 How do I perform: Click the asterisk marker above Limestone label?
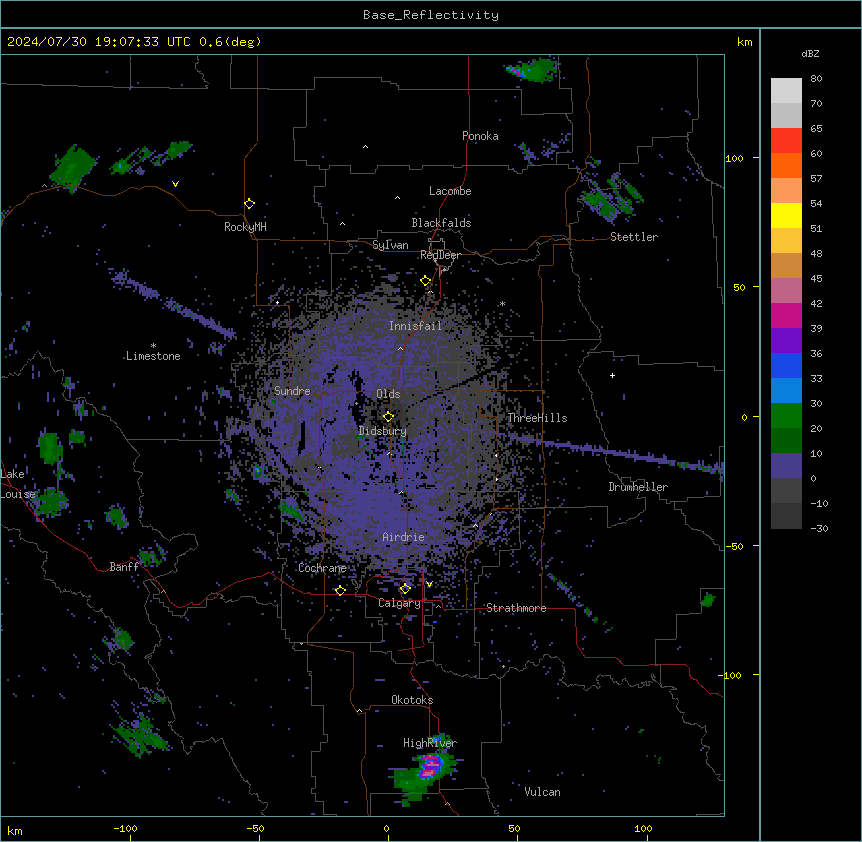[x=153, y=346]
